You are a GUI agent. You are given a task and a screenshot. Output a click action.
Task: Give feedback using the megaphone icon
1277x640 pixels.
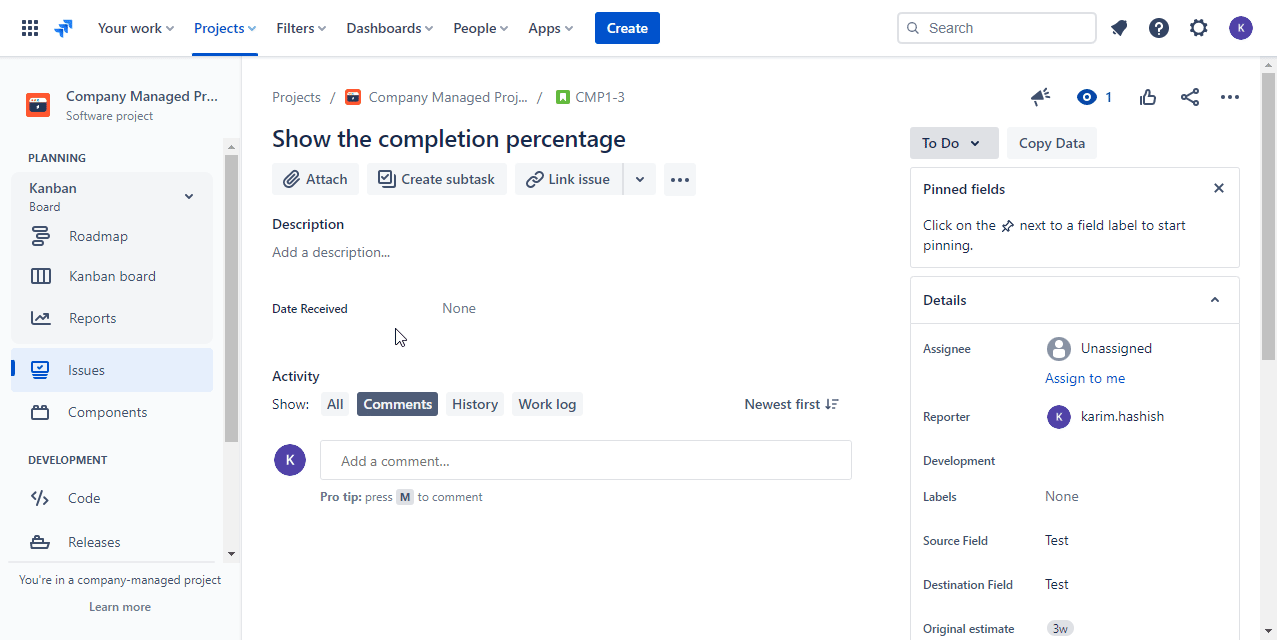click(x=1040, y=97)
